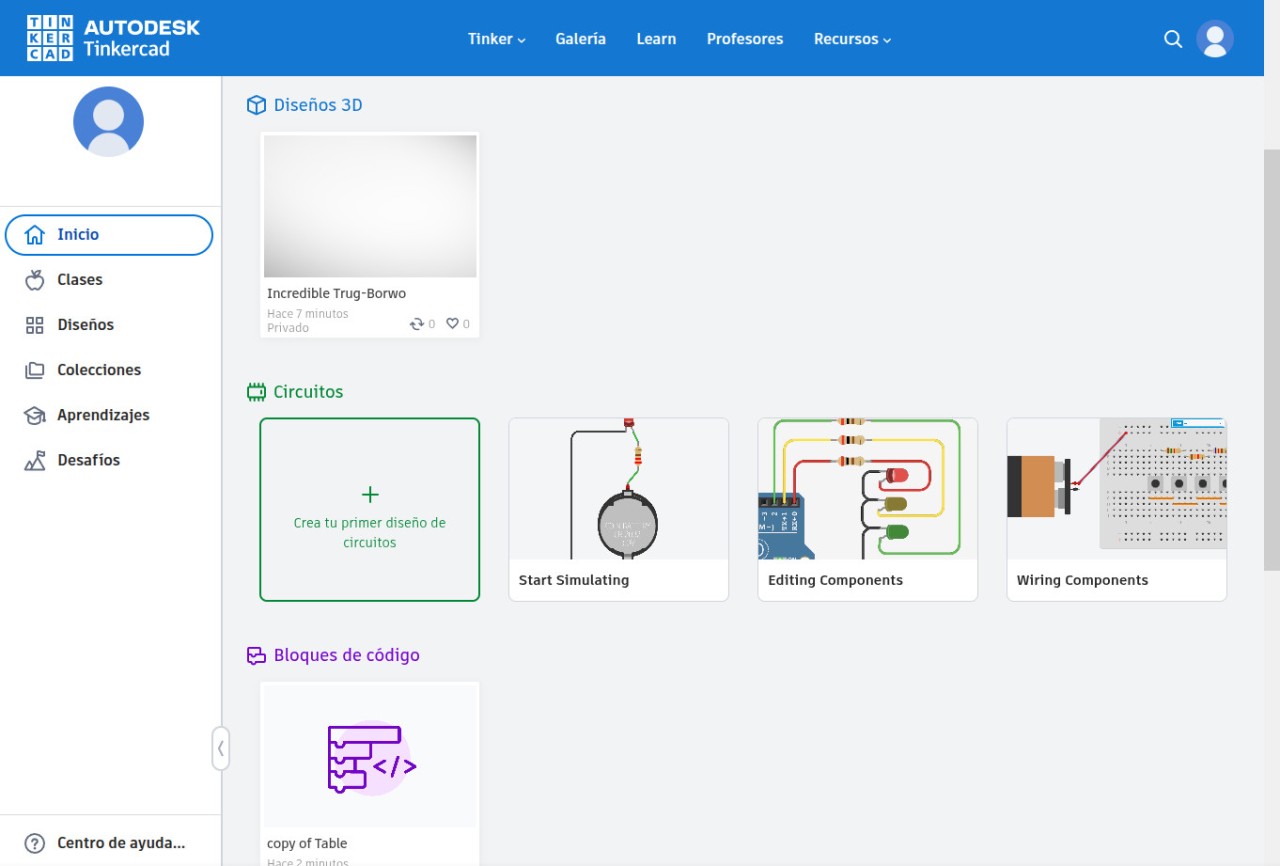This screenshot has height=866, width=1280.
Task: Collapse the left sidebar with the arrow handle
Action: click(220, 748)
